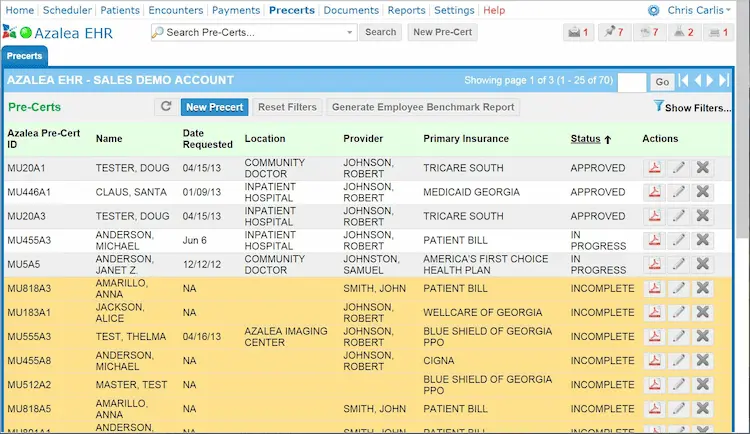Edit pre-cert MU183A1 for Alice Jackson
Image resolution: width=750 pixels, height=434 pixels.
pos(678,312)
